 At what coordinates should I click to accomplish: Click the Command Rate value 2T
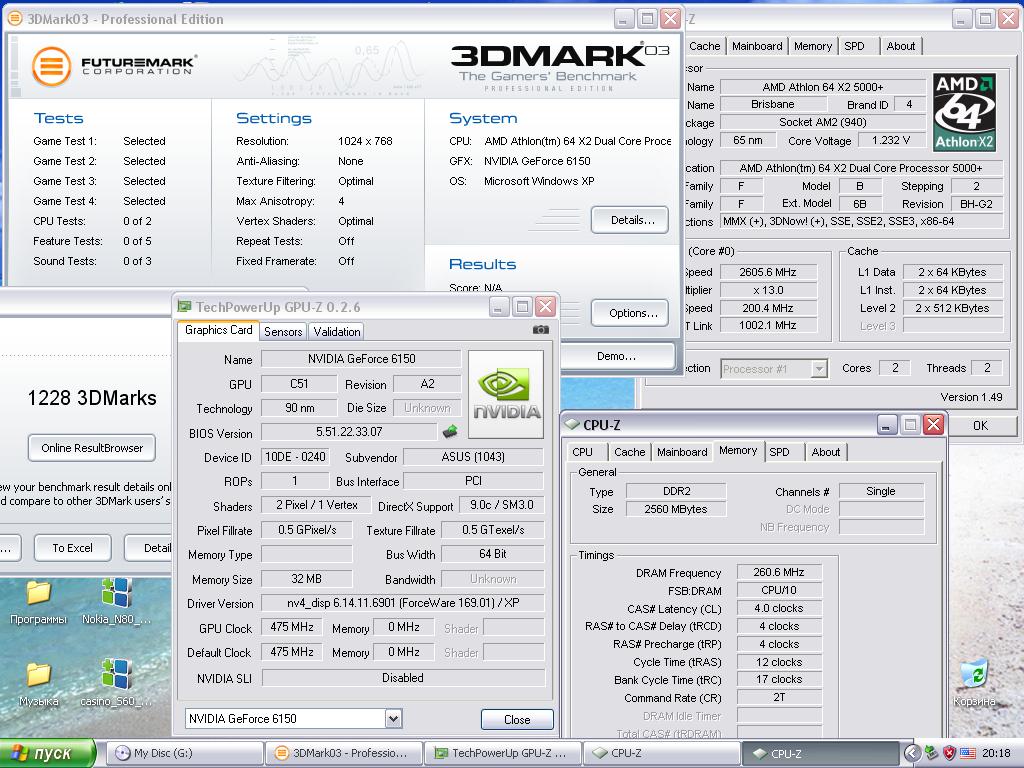(x=779, y=697)
